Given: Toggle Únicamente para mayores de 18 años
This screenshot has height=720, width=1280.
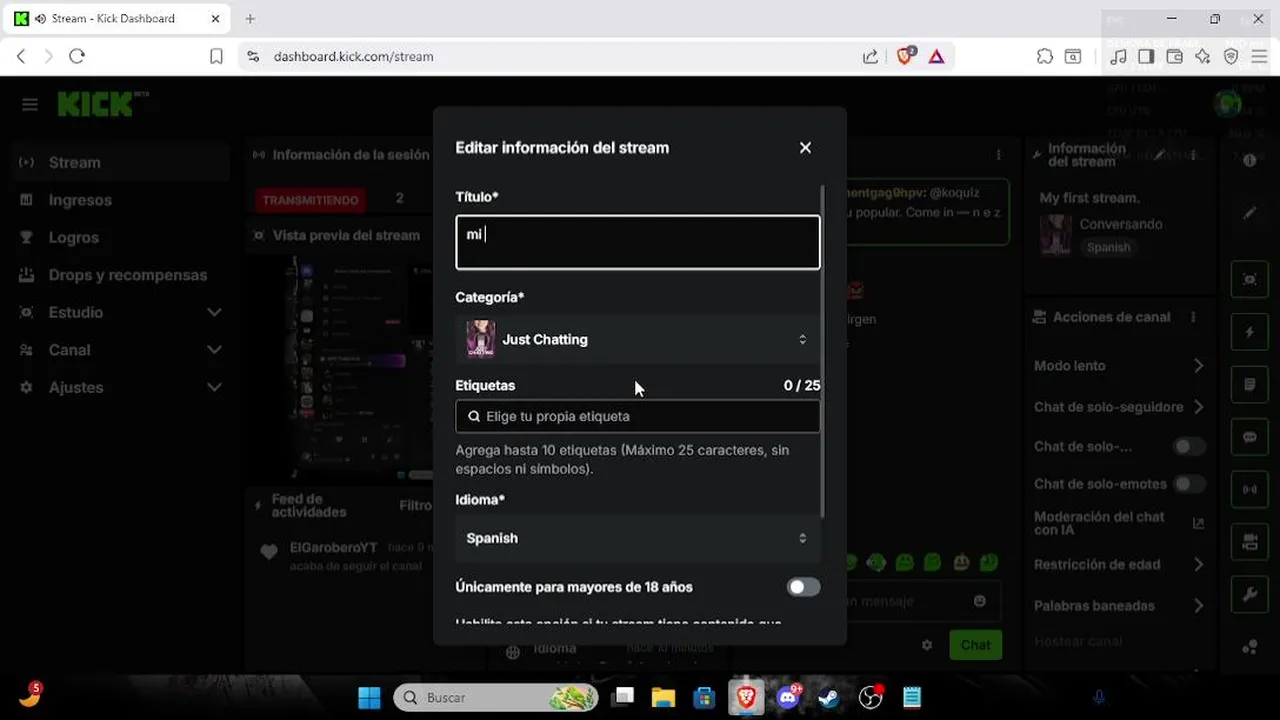Looking at the screenshot, I should (x=803, y=587).
